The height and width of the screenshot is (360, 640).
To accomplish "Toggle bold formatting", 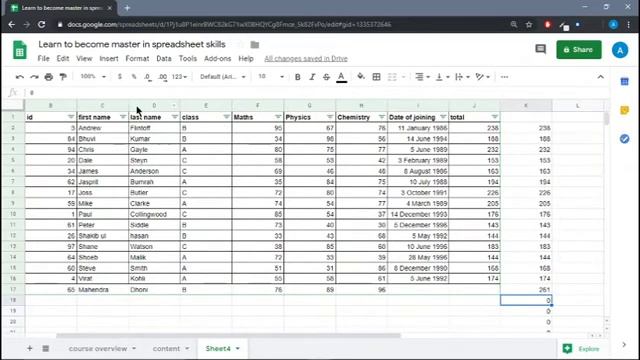I will [x=298, y=77].
